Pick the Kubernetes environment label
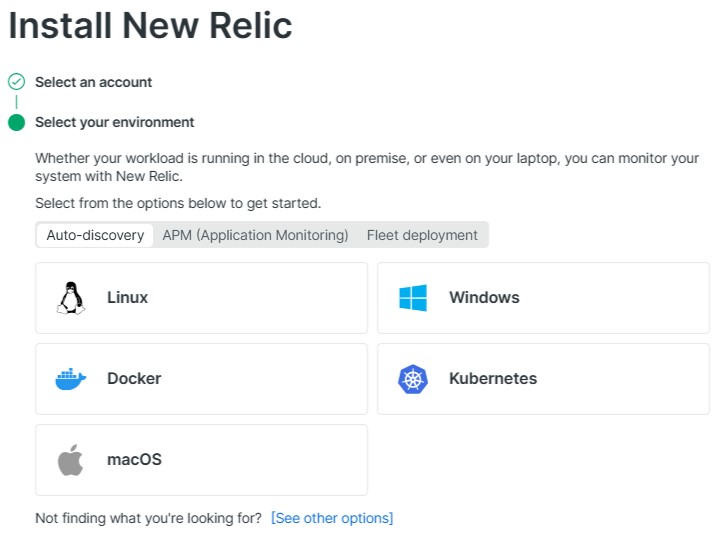Image resolution: width=723 pixels, height=547 pixels. click(493, 379)
